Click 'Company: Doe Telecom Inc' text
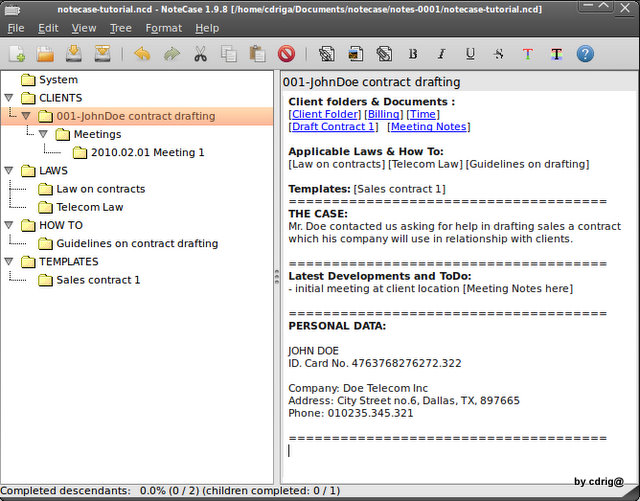 click(358, 388)
